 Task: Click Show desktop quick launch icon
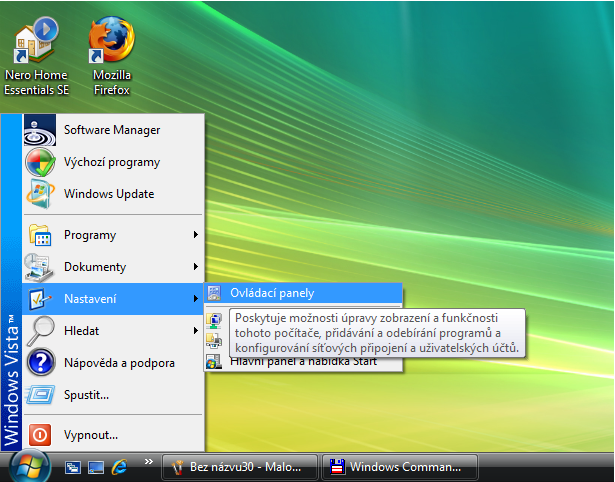point(96,467)
